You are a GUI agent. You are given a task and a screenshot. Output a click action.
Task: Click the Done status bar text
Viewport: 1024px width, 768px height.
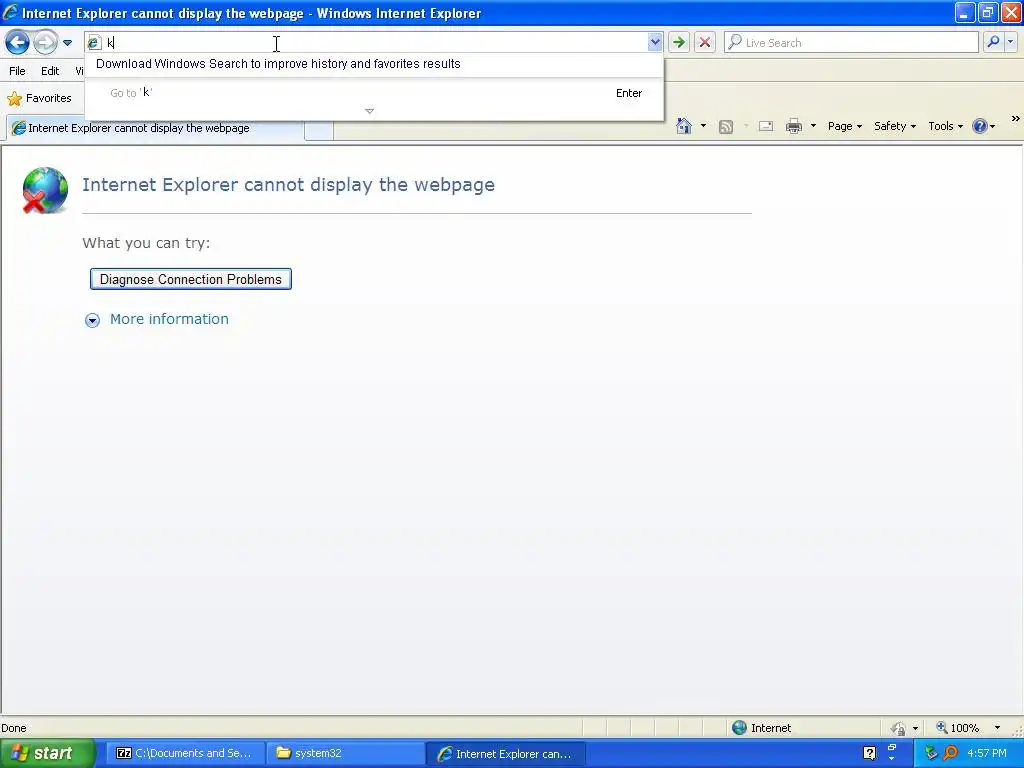click(x=14, y=728)
